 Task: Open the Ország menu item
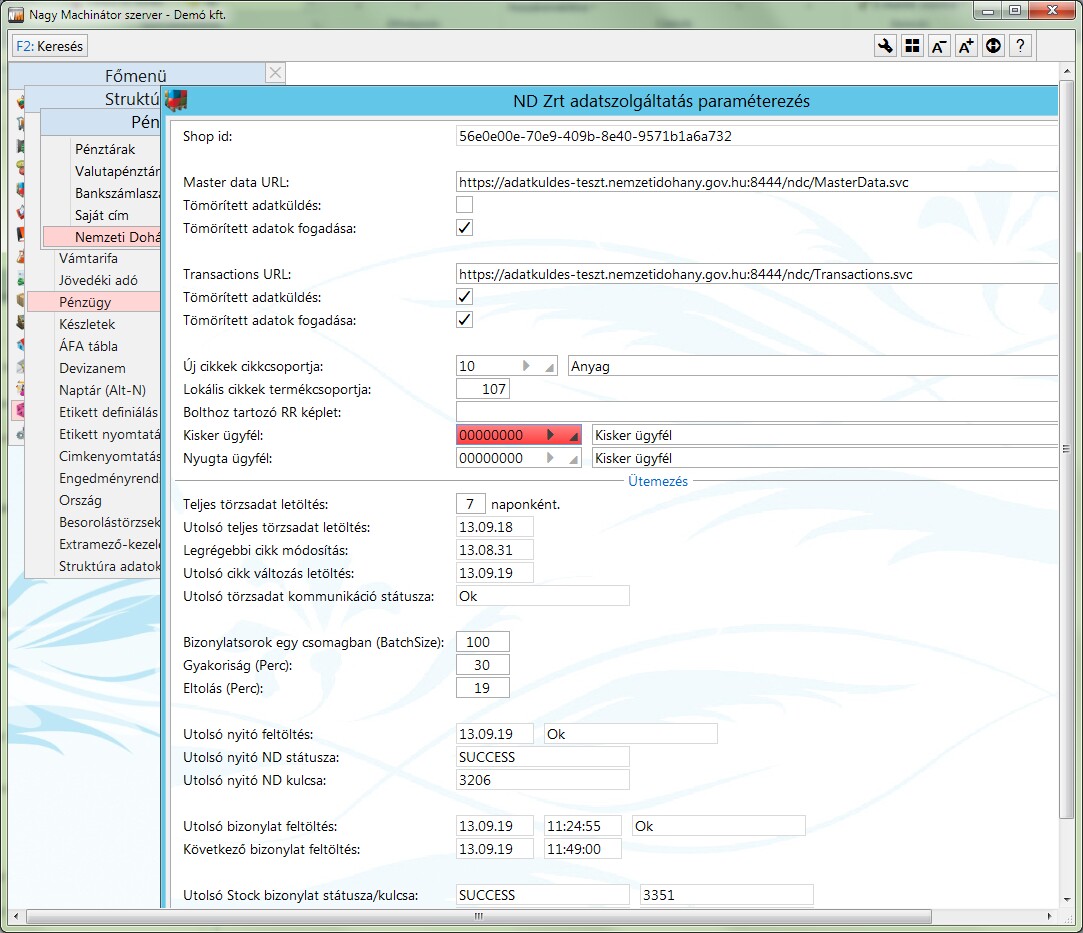[80, 501]
